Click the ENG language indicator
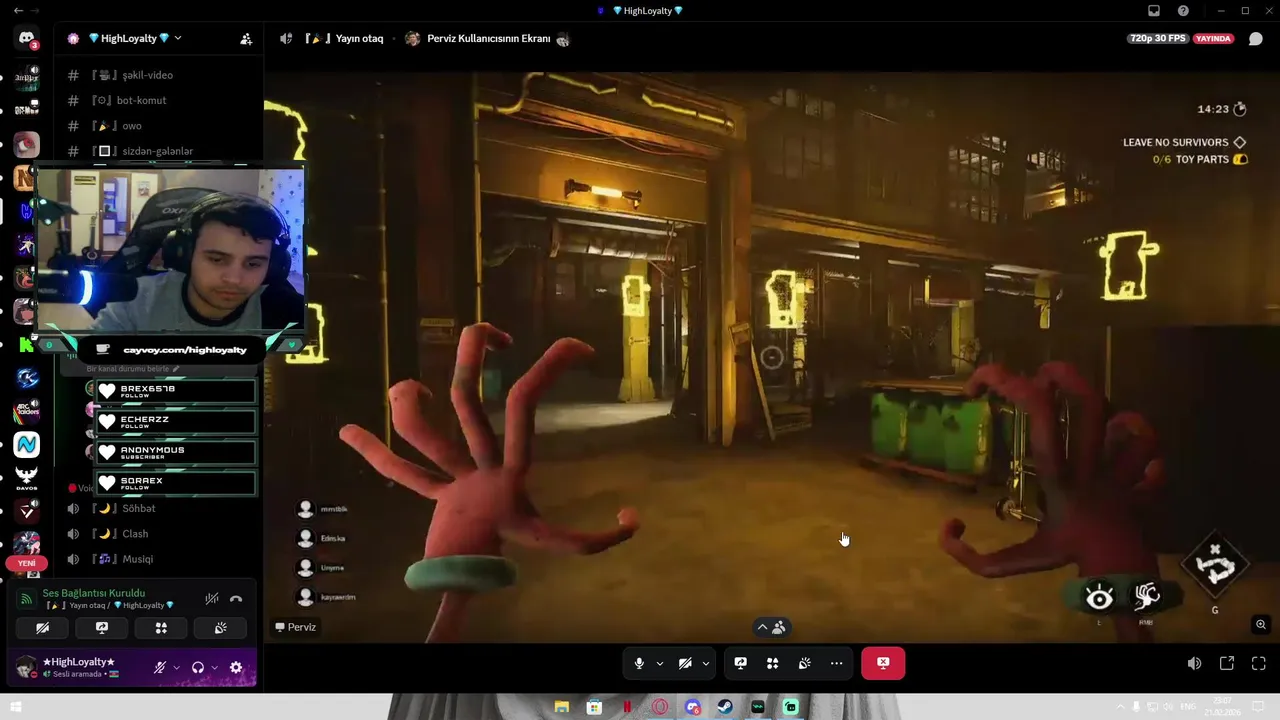Screen dimensions: 1280x720 1189,707
